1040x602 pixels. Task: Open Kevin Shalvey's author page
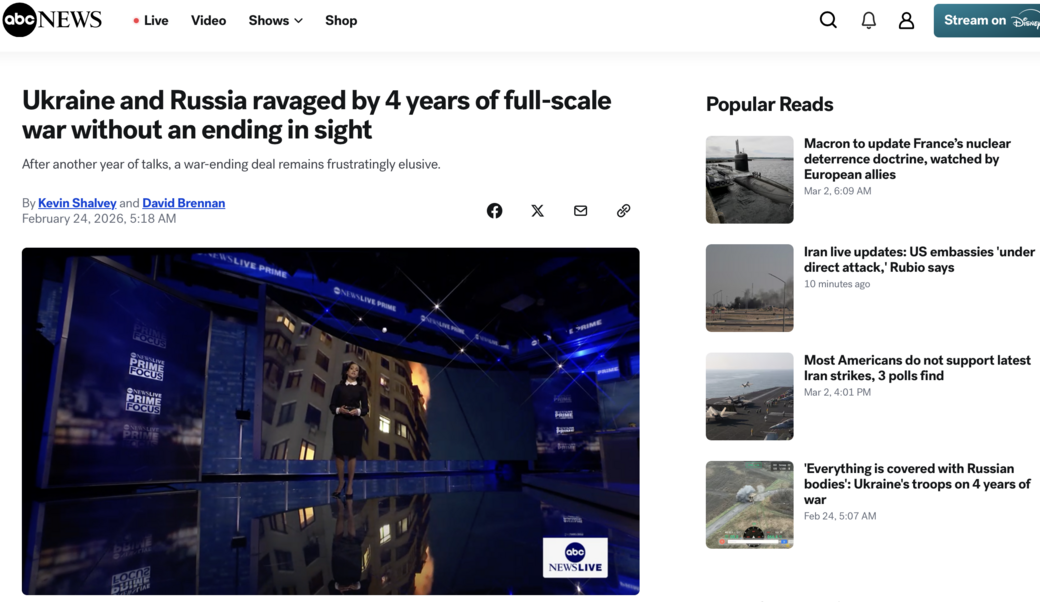click(77, 202)
